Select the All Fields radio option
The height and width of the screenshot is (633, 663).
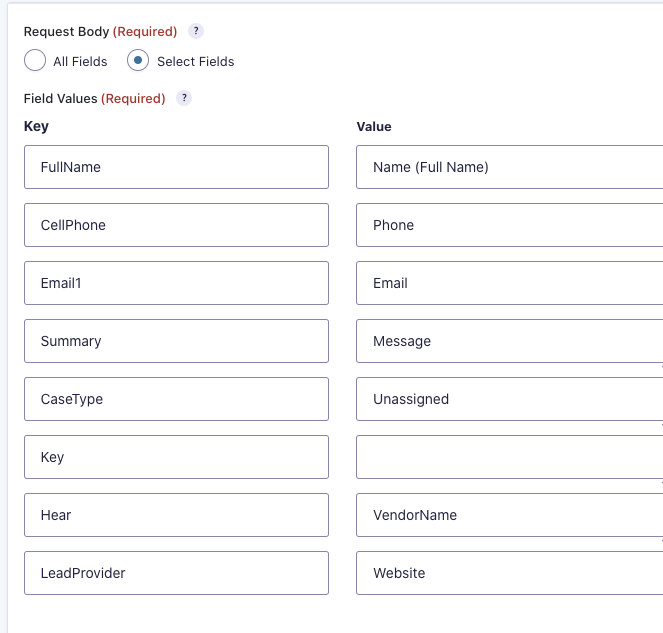35,60
